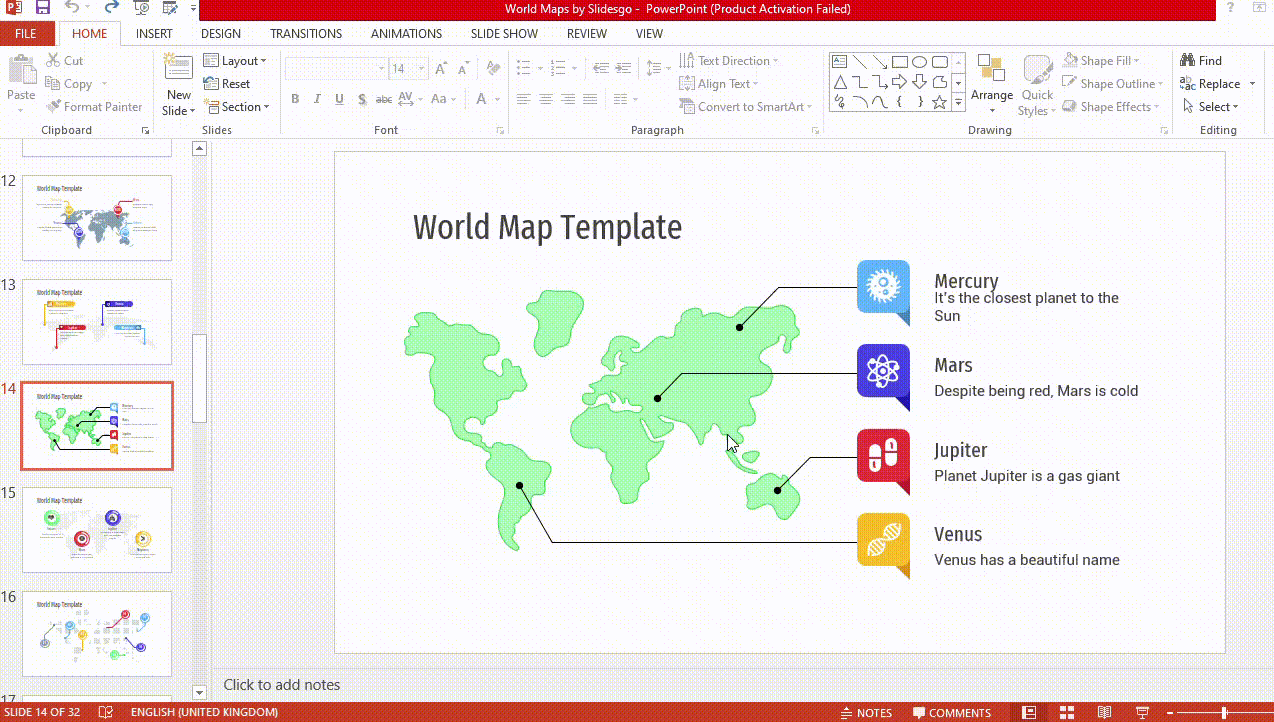1274x722 pixels.
Task: Select slide 15 thumbnail
Action: tap(97, 530)
